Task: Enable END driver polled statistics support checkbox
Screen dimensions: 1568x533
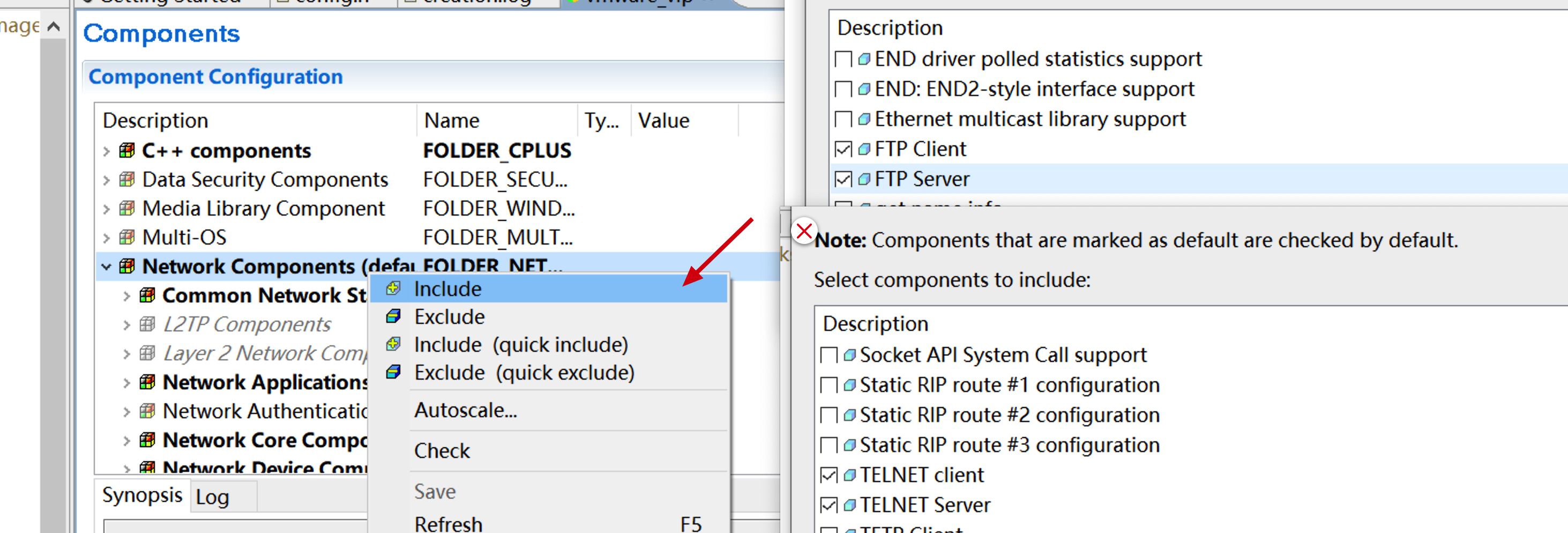Action: (843, 59)
